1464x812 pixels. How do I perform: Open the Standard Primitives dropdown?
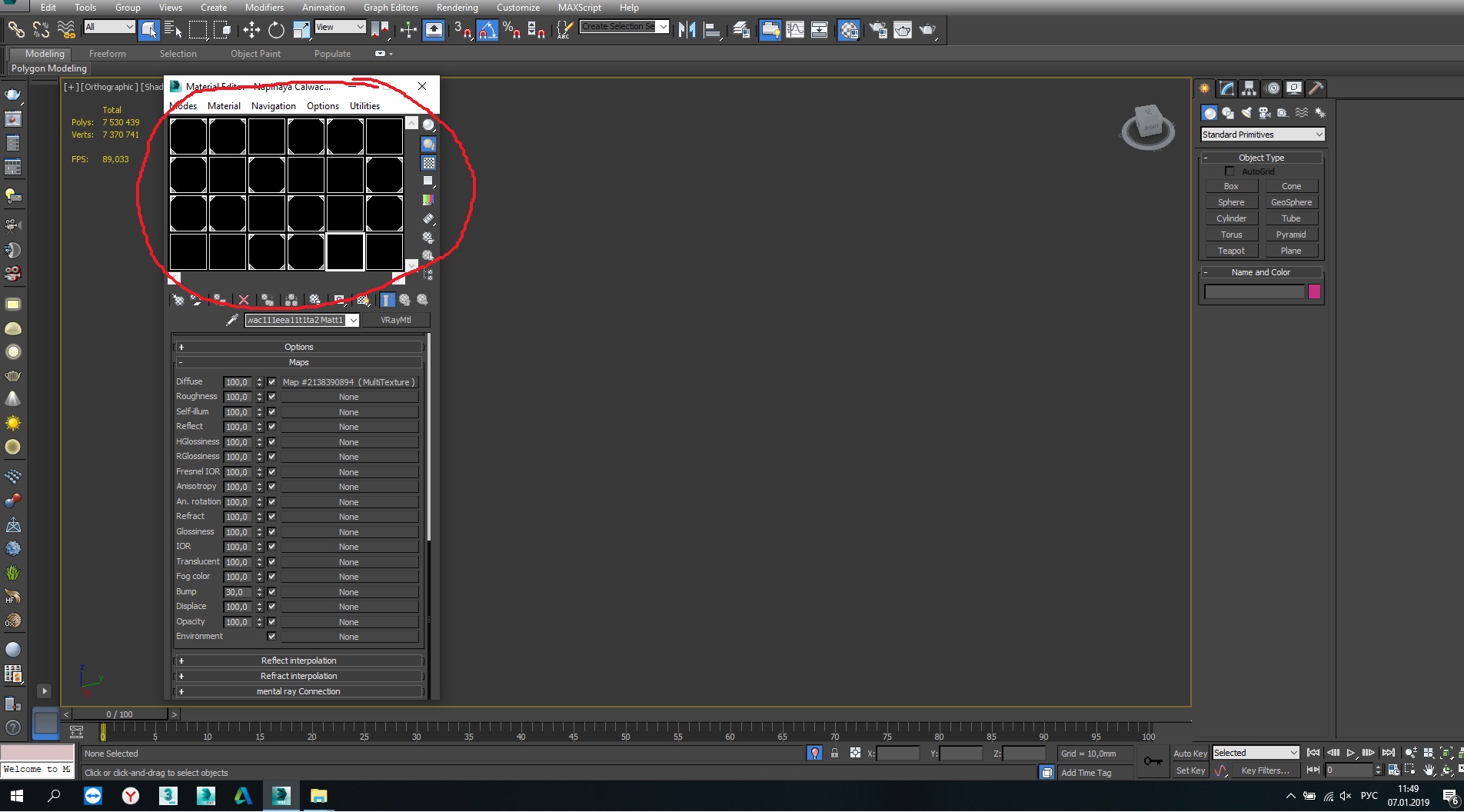1263,135
